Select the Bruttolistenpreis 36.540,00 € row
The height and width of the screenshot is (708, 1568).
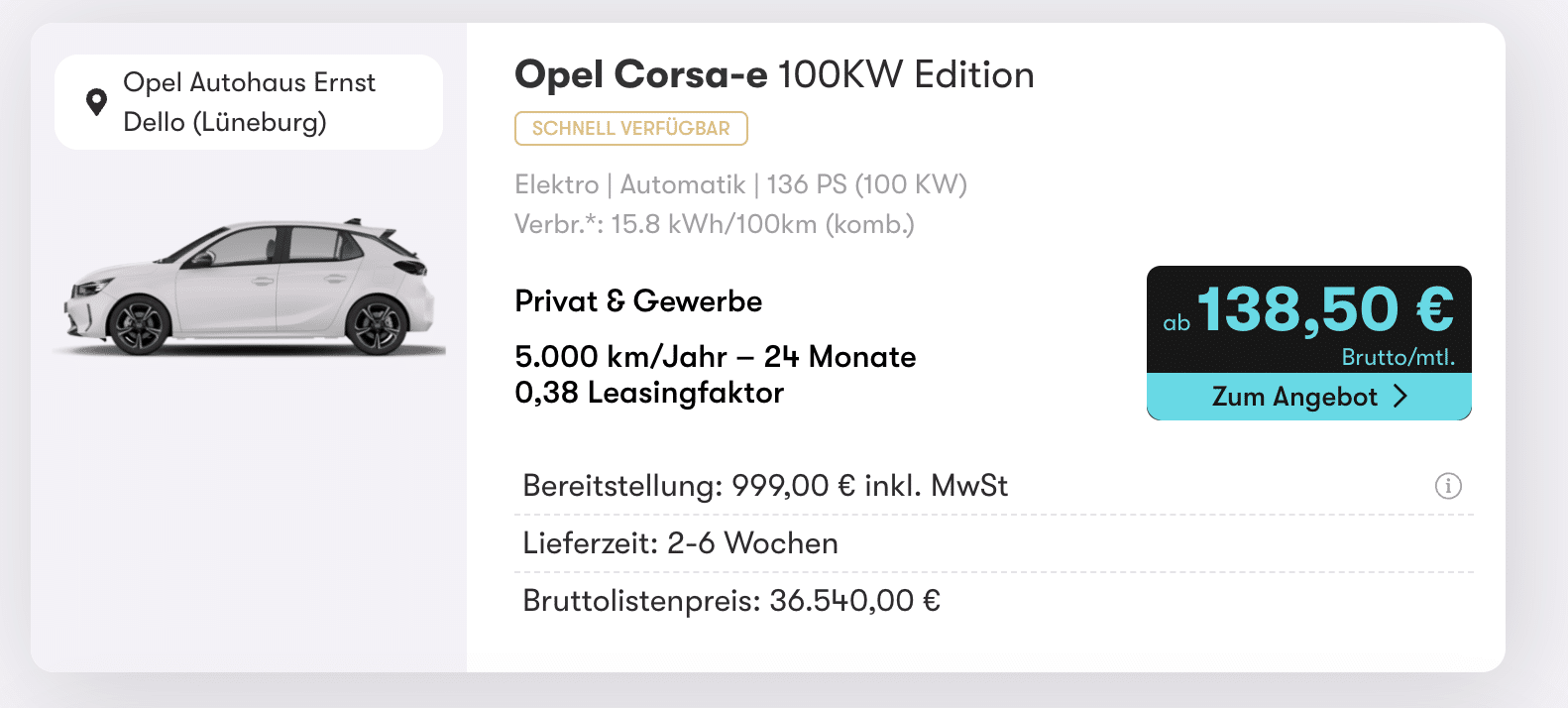click(993, 601)
